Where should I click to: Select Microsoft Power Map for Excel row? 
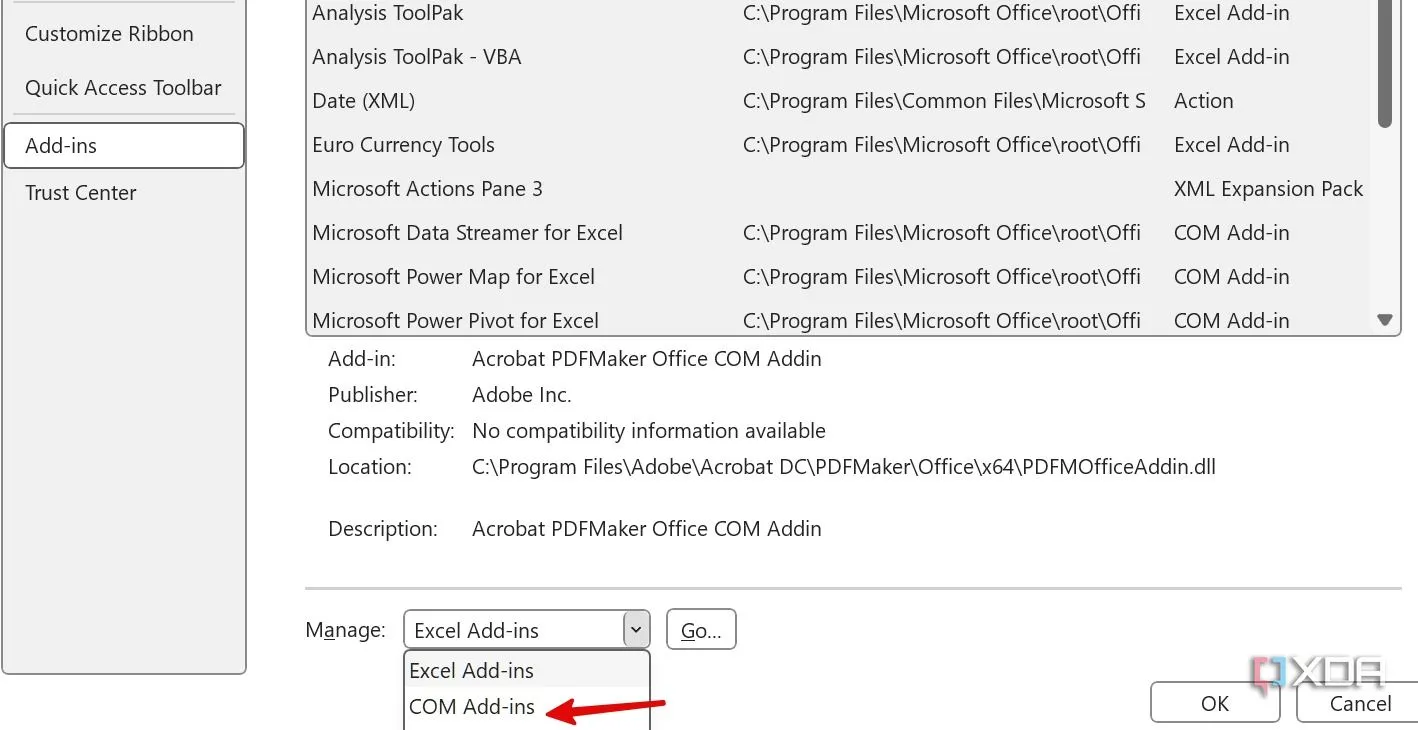(x=838, y=277)
